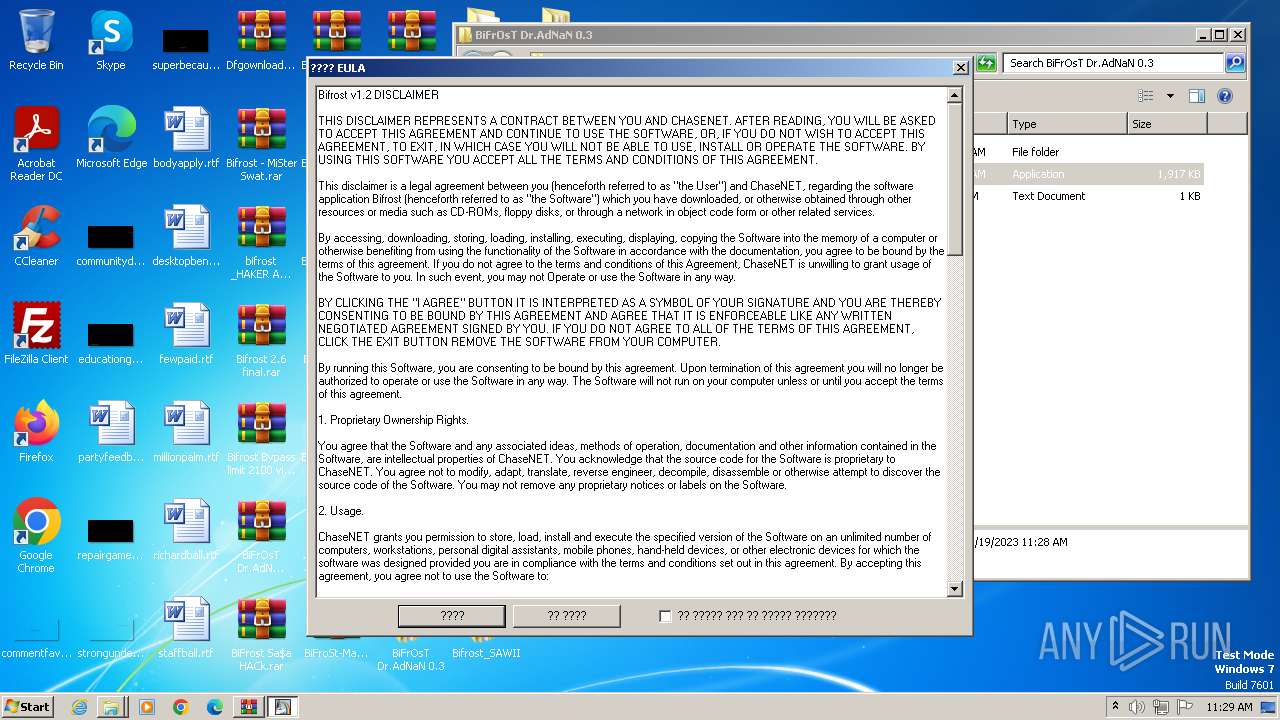Viewport: 1280px width, 720px height.
Task: Click the volume tray icon
Action: [x=1137, y=706]
